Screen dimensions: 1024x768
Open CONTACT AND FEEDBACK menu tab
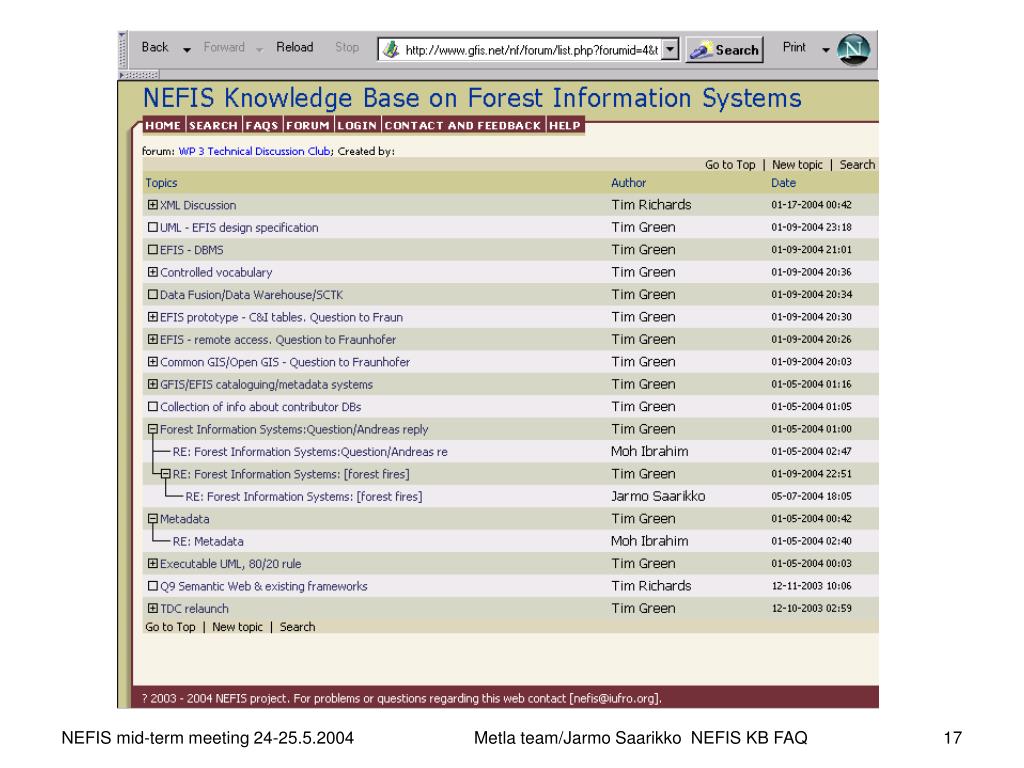(x=462, y=125)
